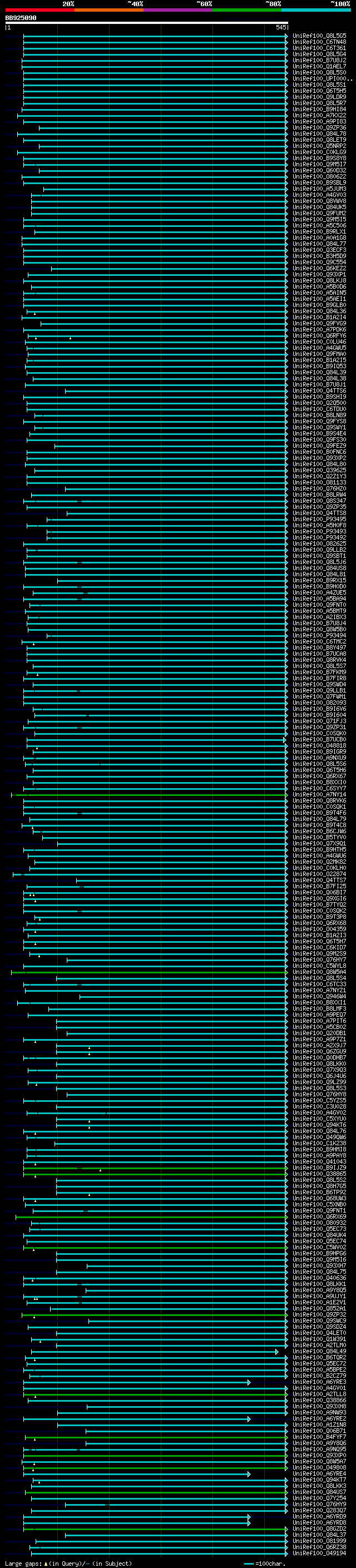Click the cyan ~100% identity legend segment
The width and height of the screenshot is (356, 1568).
(x=316, y=10)
